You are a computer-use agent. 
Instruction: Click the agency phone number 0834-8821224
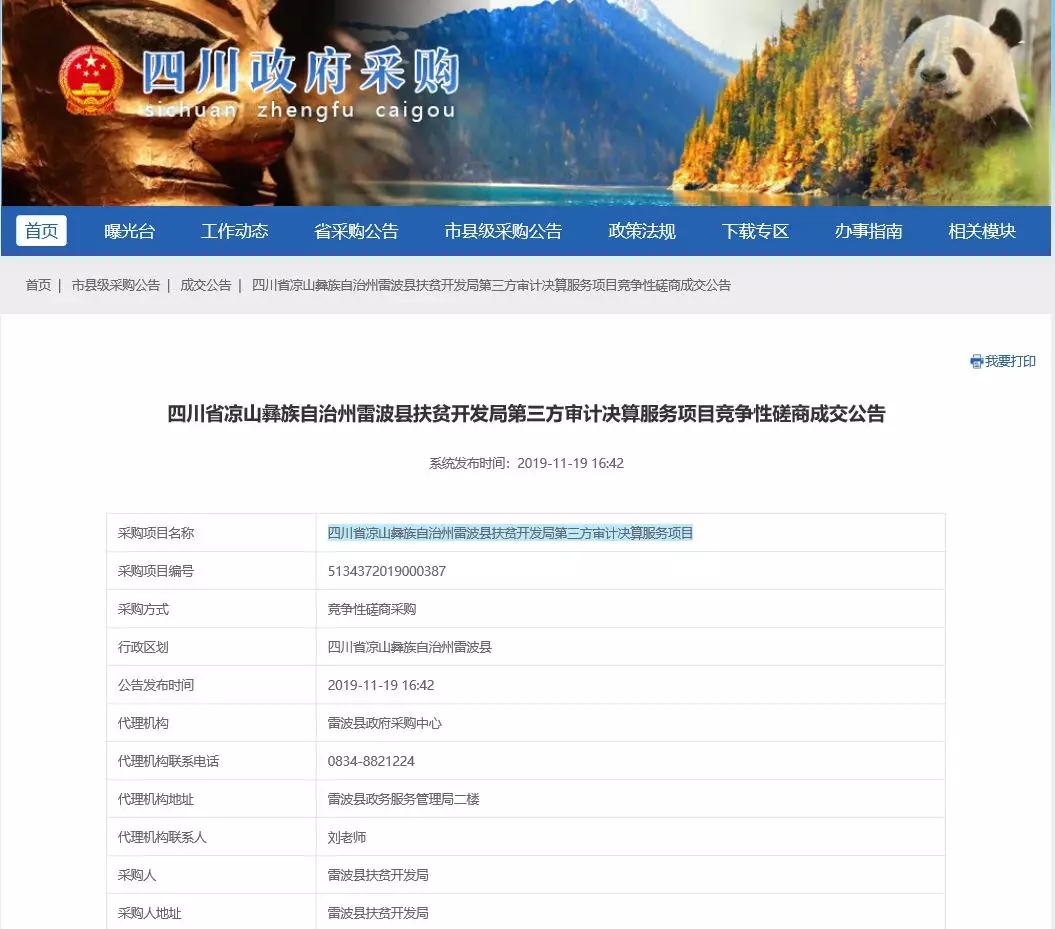pyautogui.click(x=371, y=761)
